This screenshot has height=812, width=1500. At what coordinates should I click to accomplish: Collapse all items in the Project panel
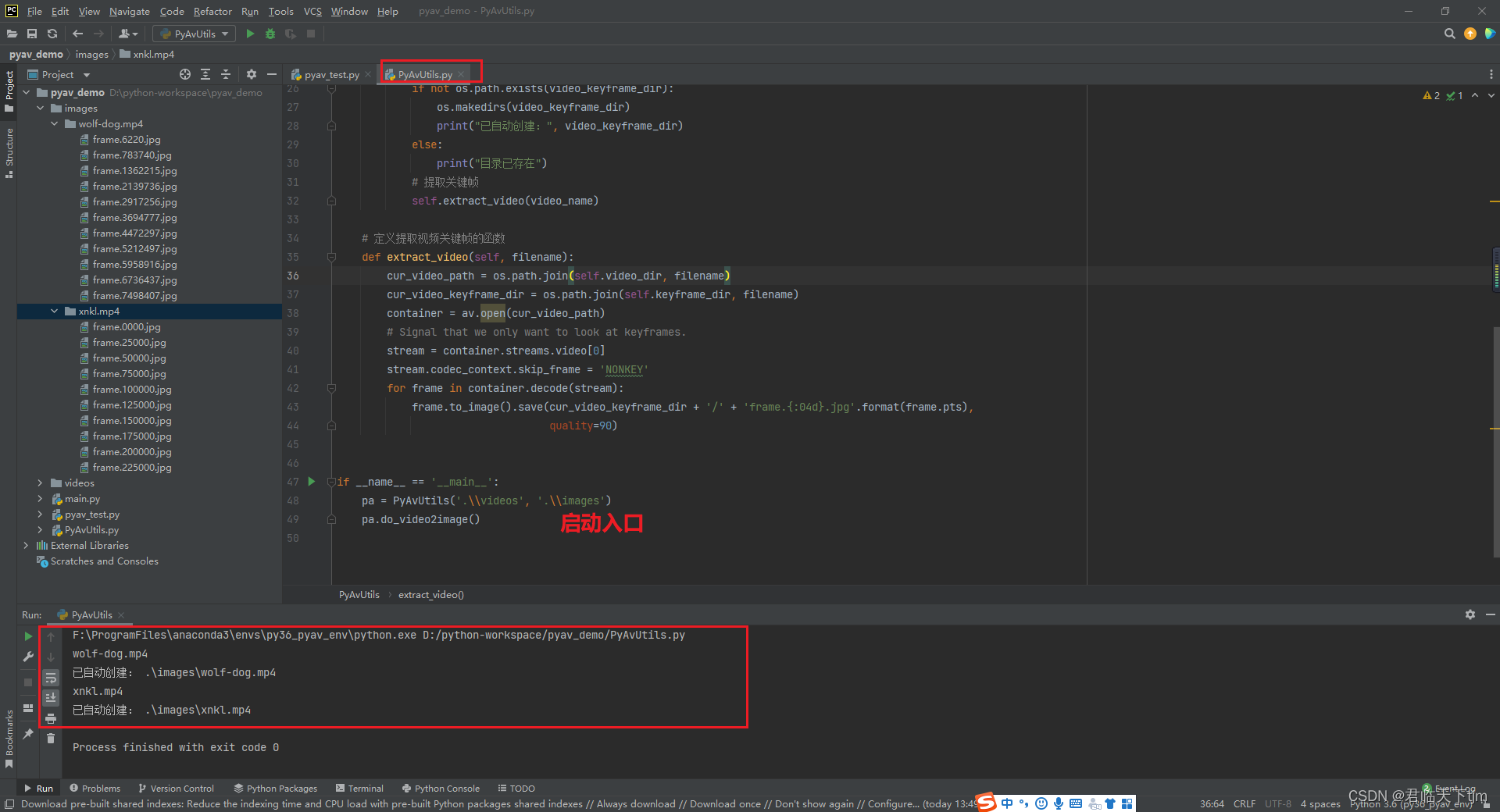226,74
